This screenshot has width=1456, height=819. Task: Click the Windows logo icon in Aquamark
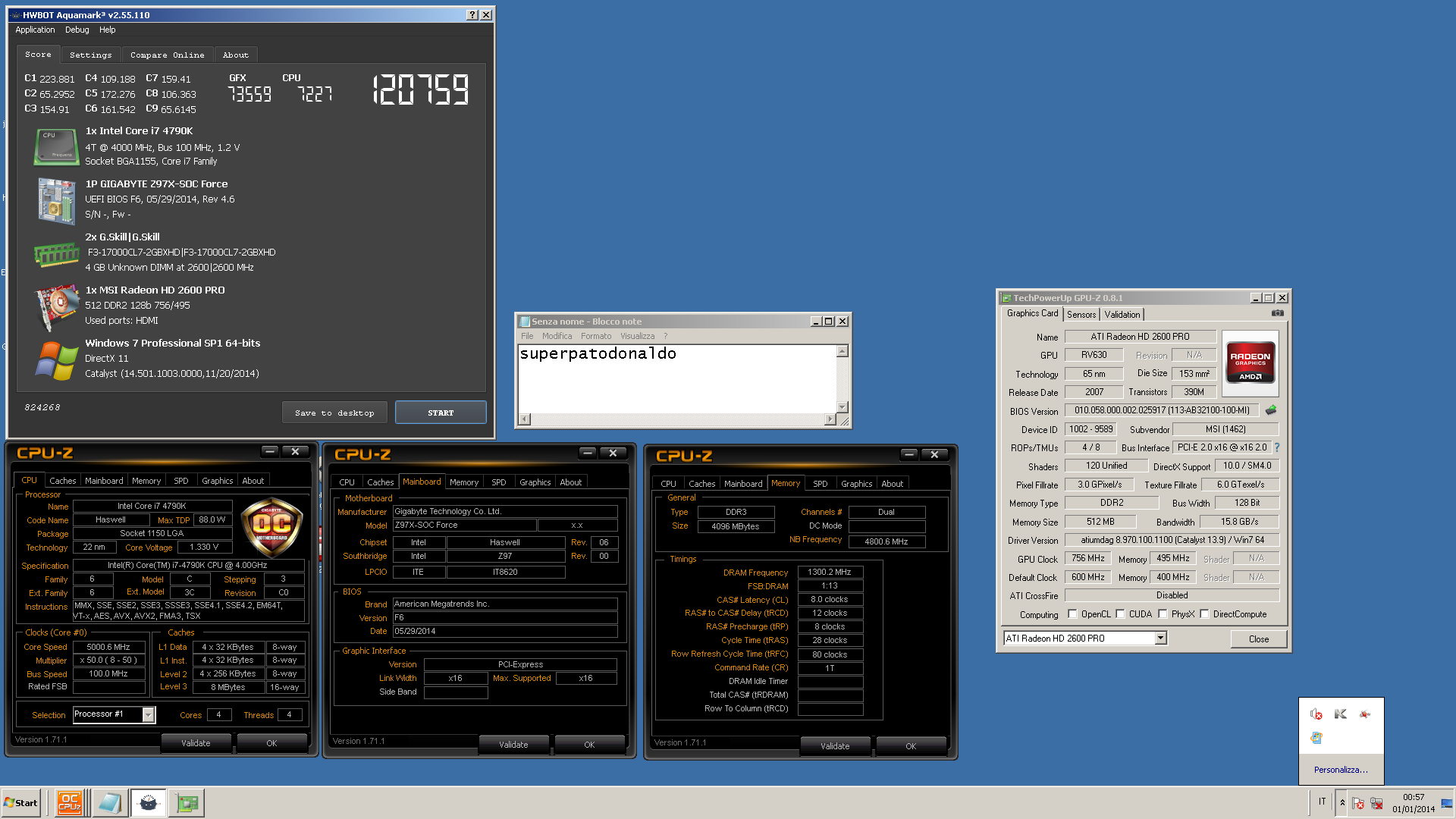coord(56,360)
